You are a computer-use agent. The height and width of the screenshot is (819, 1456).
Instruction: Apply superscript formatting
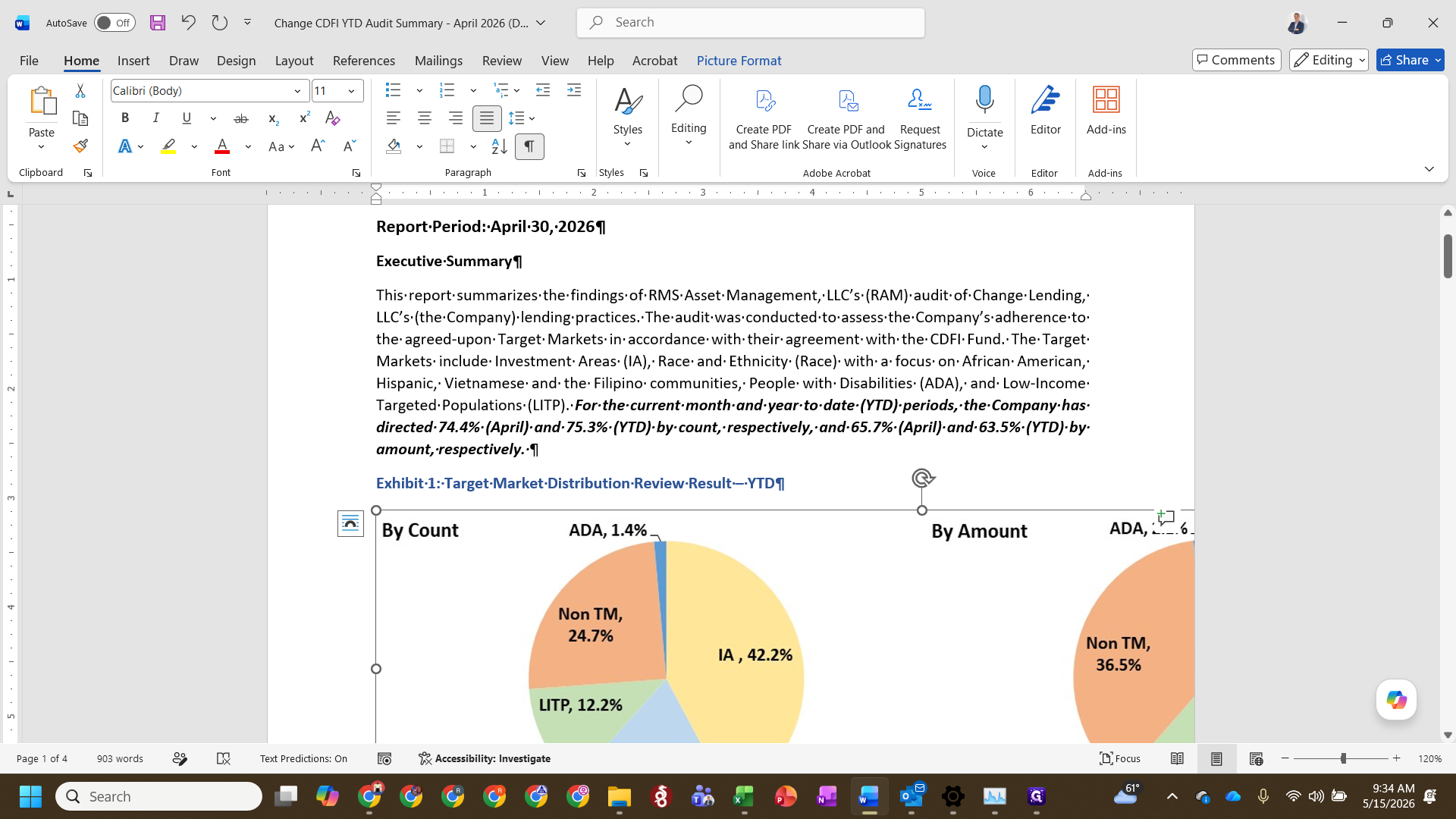click(304, 118)
